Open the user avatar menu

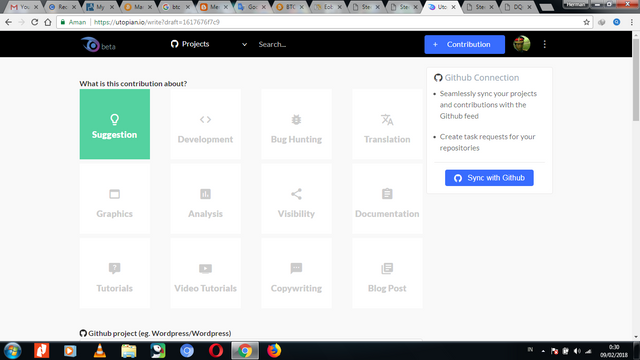[522, 44]
